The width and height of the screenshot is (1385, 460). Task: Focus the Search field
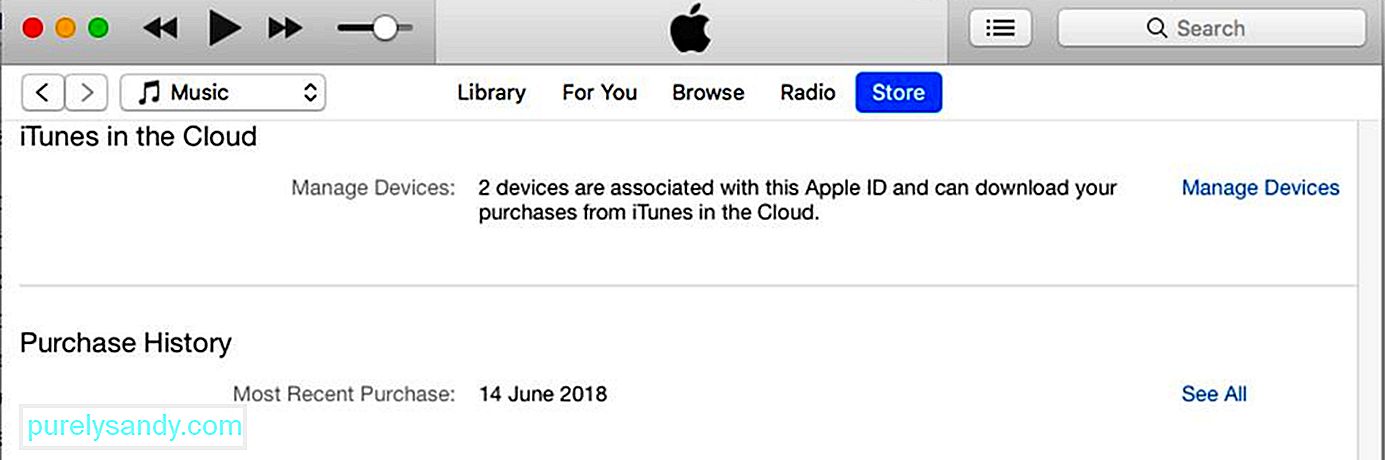pos(1211,28)
